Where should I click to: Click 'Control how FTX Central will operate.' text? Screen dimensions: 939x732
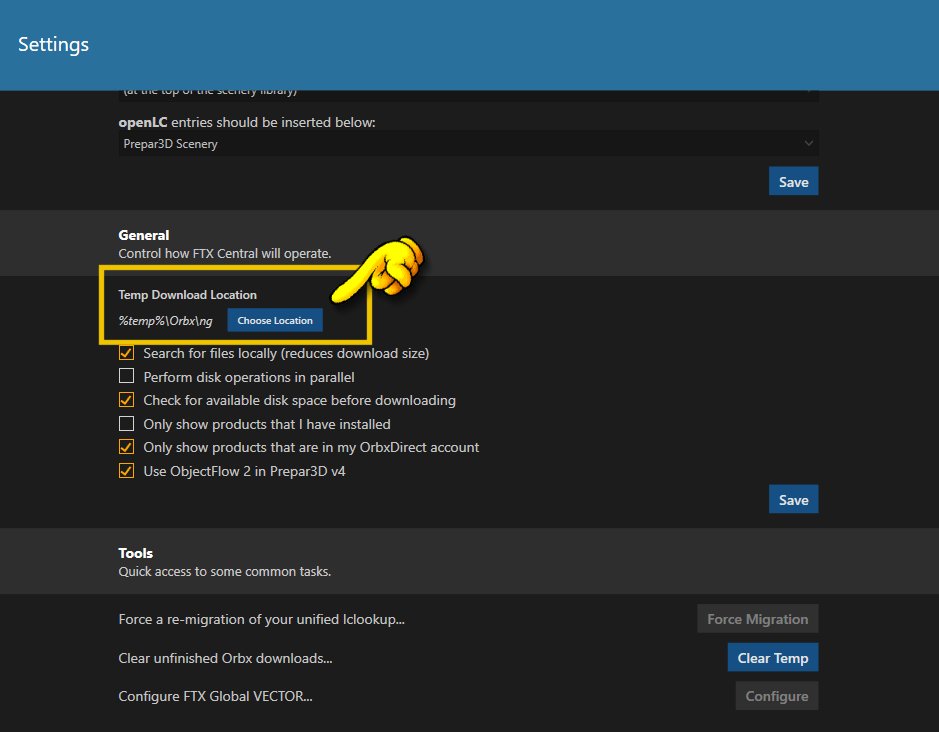(225, 253)
